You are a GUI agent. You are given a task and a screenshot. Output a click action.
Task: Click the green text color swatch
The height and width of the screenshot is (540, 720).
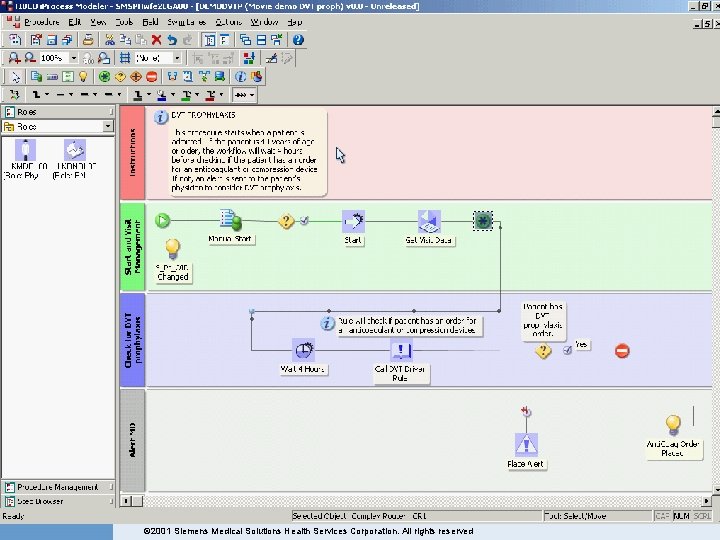point(186,95)
